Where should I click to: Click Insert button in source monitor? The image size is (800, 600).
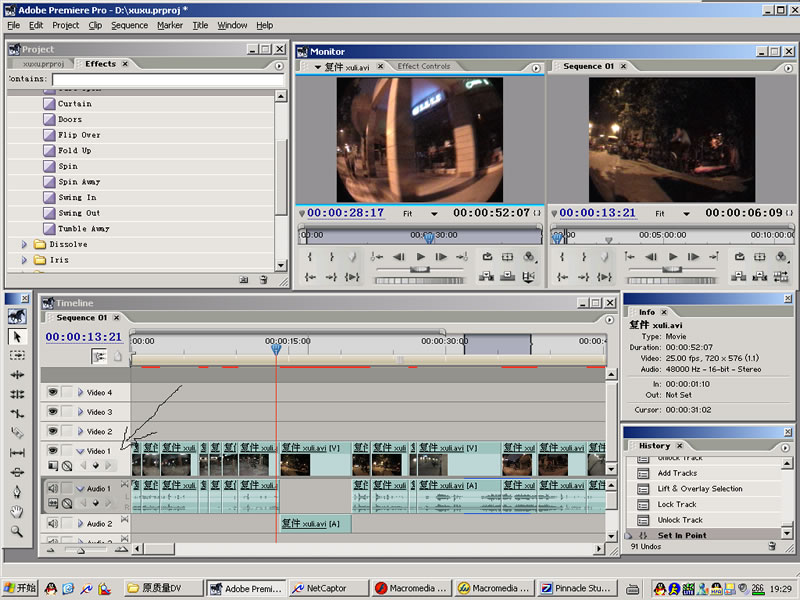(486, 277)
